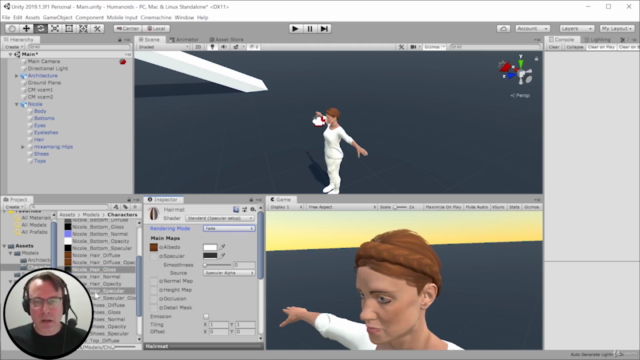Image resolution: width=640 pixels, height=360 pixels.
Task: Pick Albedo color with eyedropper
Action: pos(222,247)
